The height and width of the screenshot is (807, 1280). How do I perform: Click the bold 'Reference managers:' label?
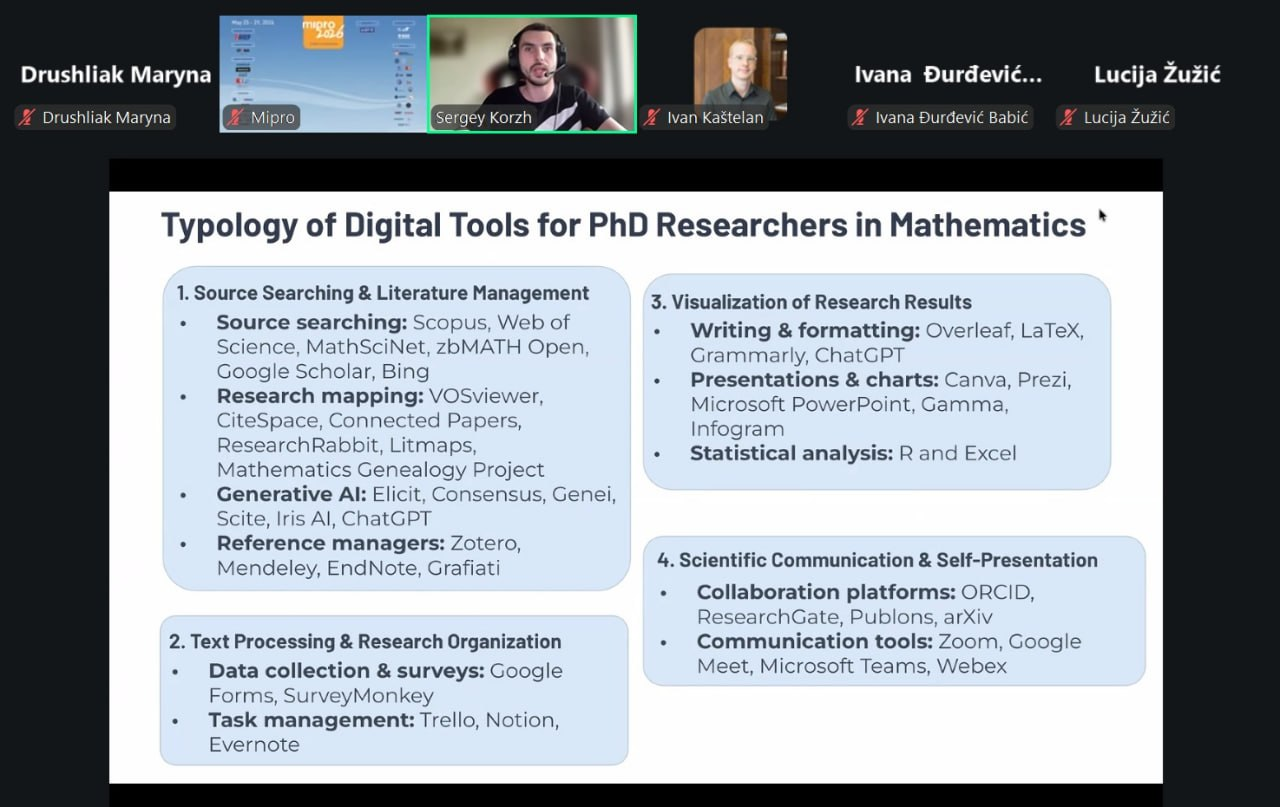[x=330, y=544]
